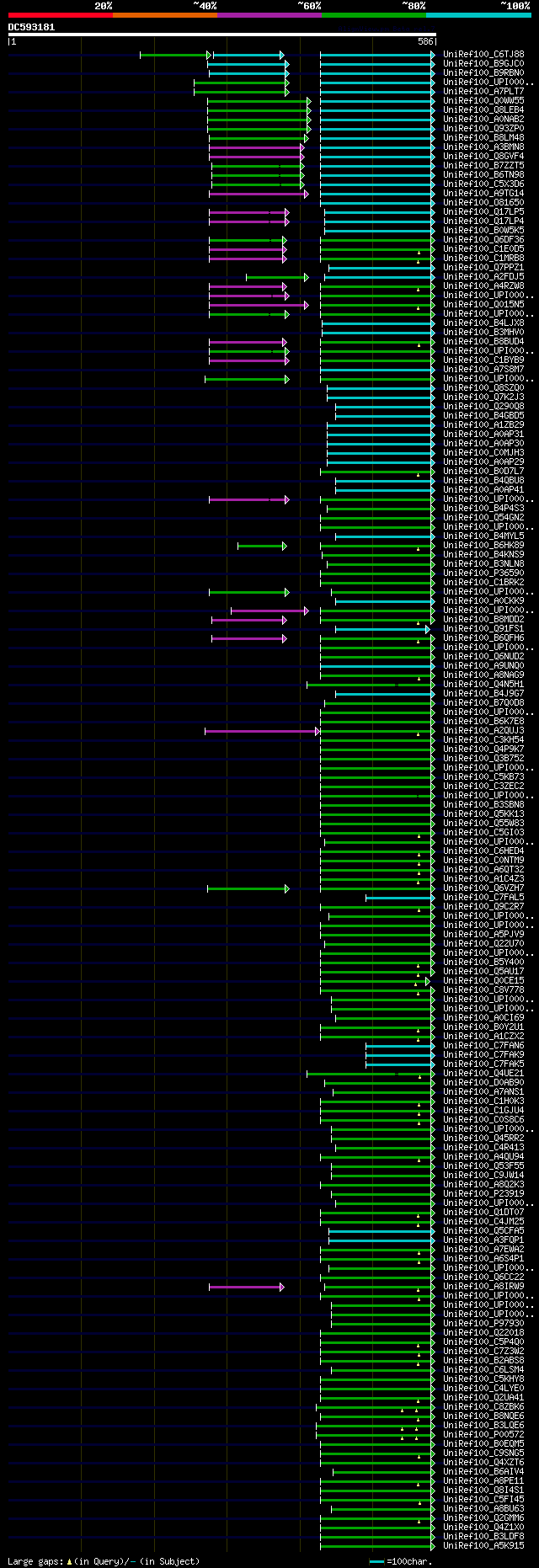The width and height of the screenshot is (539, 1568).
Task: Click the UniRef100_A7S8M7 label
Action: [483, 370]
